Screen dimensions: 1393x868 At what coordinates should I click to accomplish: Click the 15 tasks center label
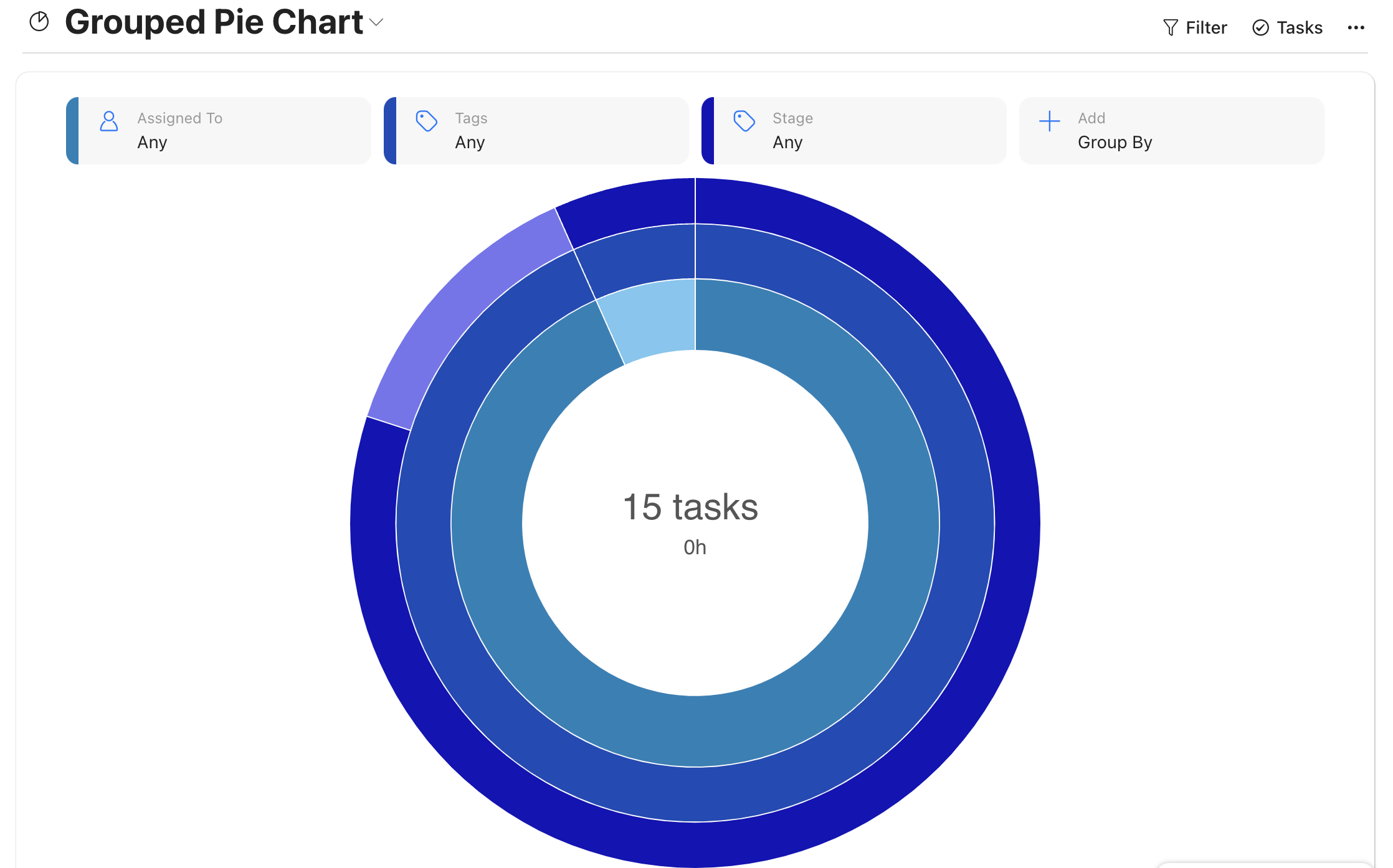(x=690, y=507)
